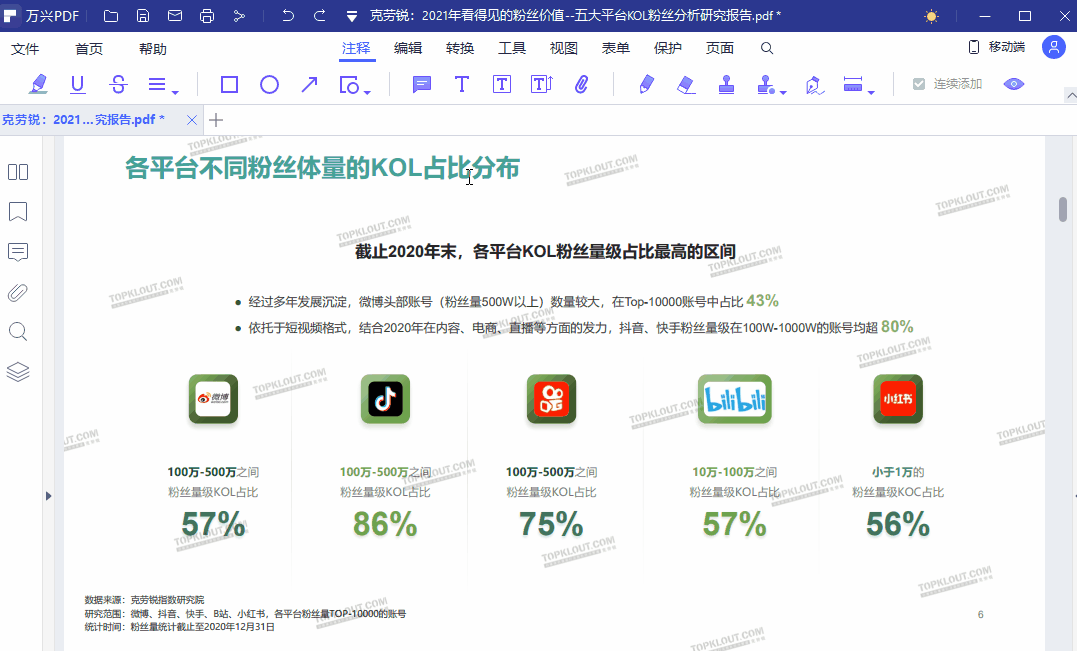Undo the last action
This screenshot has width=1077, height=651.
tap(288, 15)
